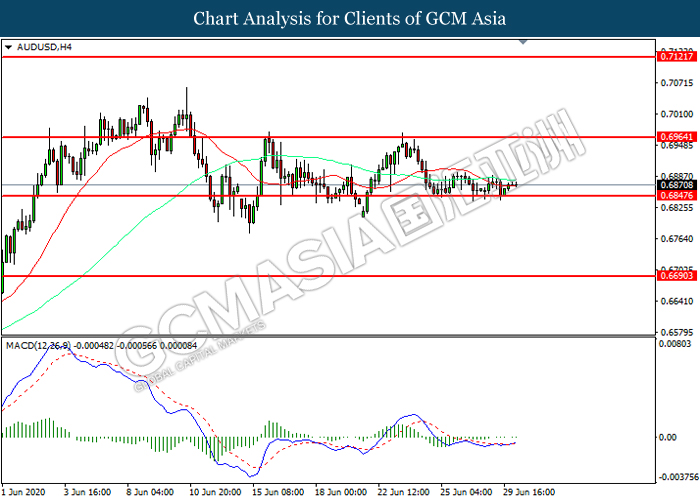Select the 0.68476 support price label
Image resolution: width=700 pixels, height=500 pixels.
(x=676, y=196)
